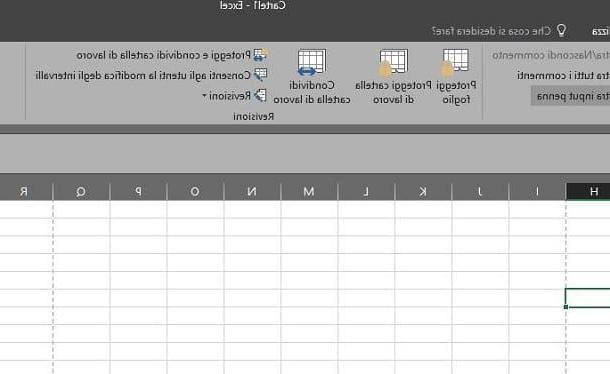Click the 'Cartel1 - Excel' window title
This screenshot has height=374, width=610.
coord(253,5)
